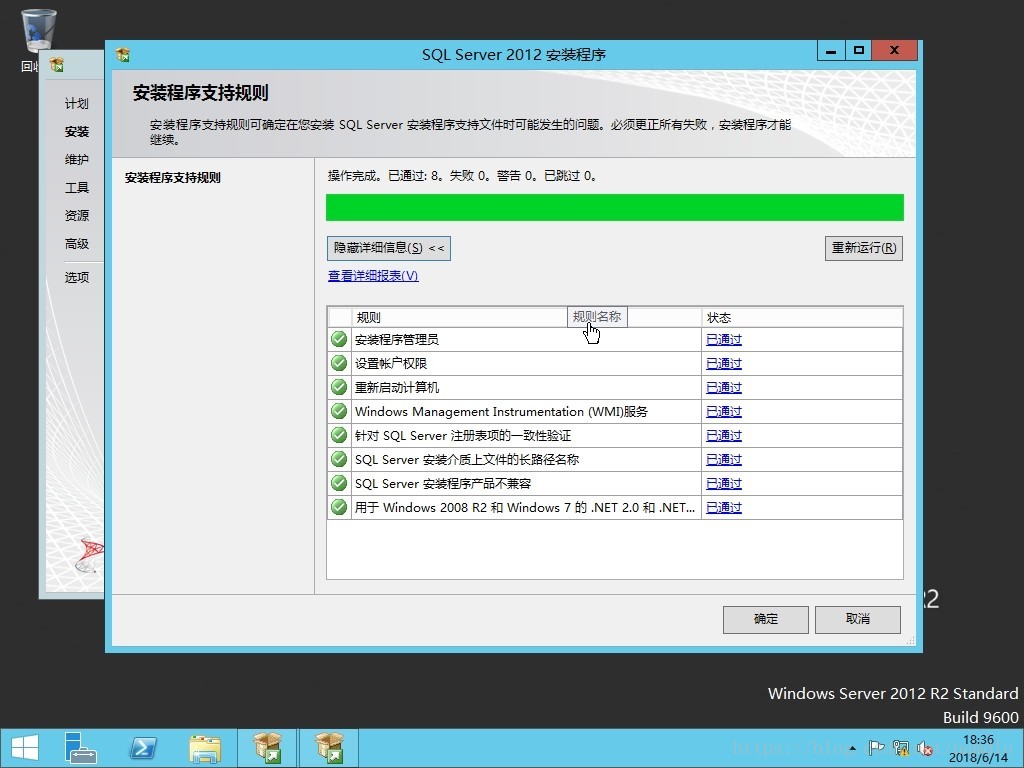The width and height of the screenshot is (1024, 768).
Task: Open PowerShell from the taskbar
Action: (143, 748)
